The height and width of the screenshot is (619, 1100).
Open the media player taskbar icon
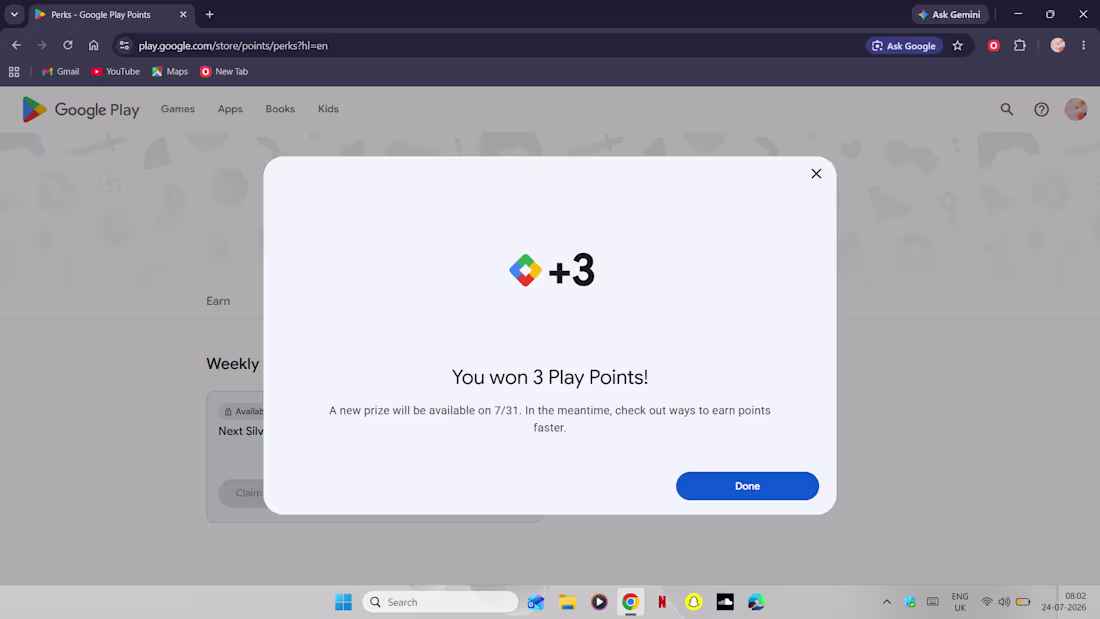(x=598, y=601)
